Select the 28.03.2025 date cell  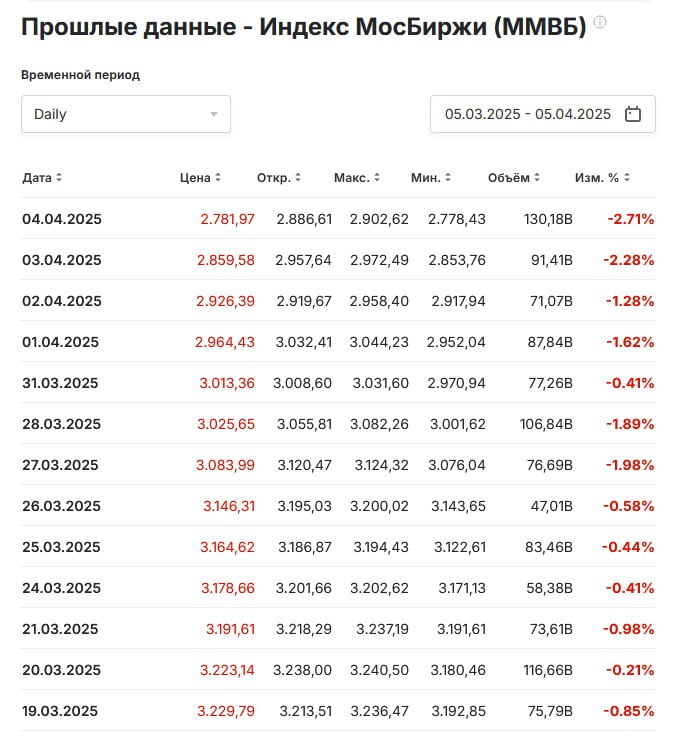tap(61, 424)
